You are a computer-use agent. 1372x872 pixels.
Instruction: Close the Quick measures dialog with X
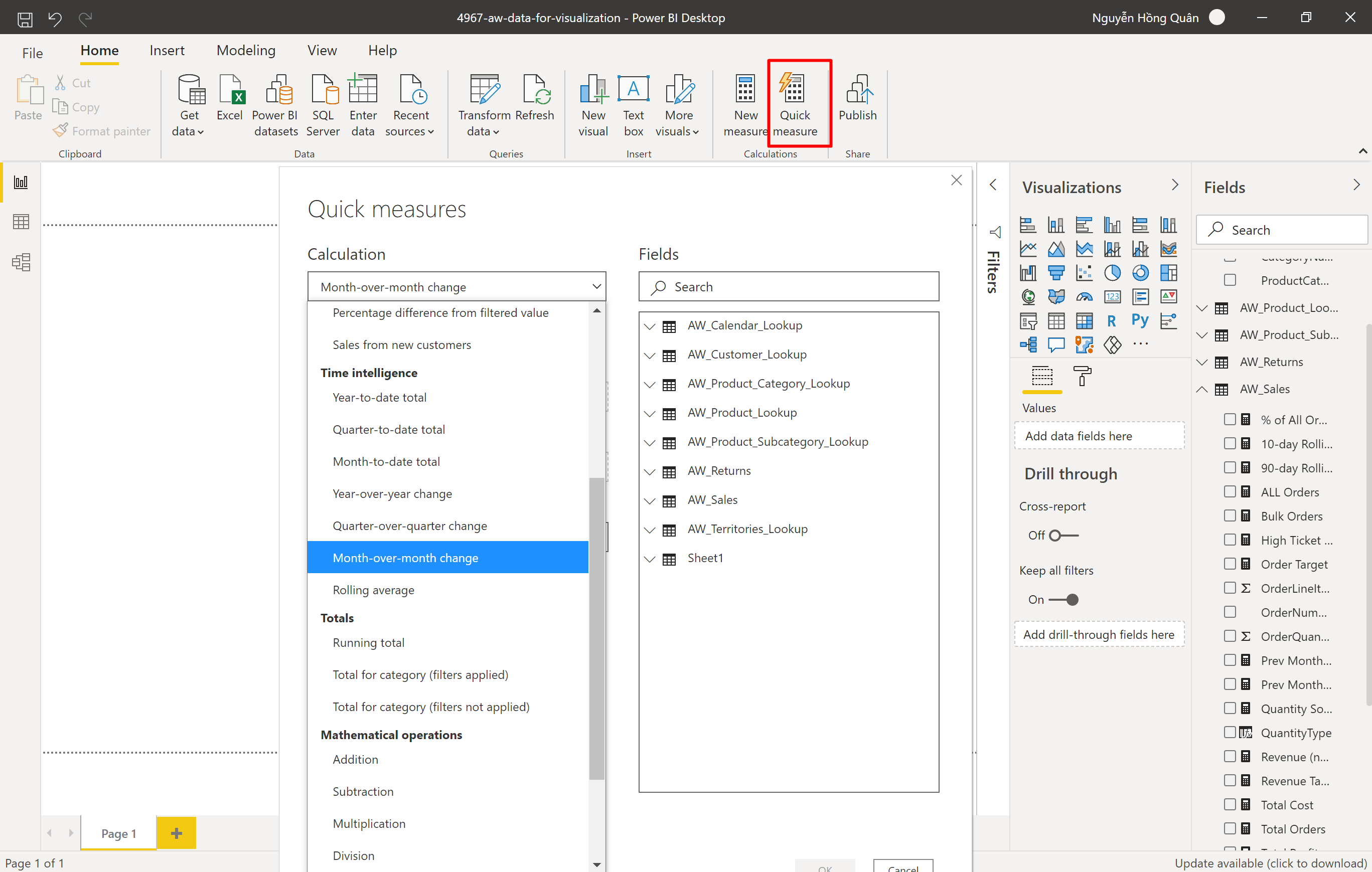[x=956, y=181]
